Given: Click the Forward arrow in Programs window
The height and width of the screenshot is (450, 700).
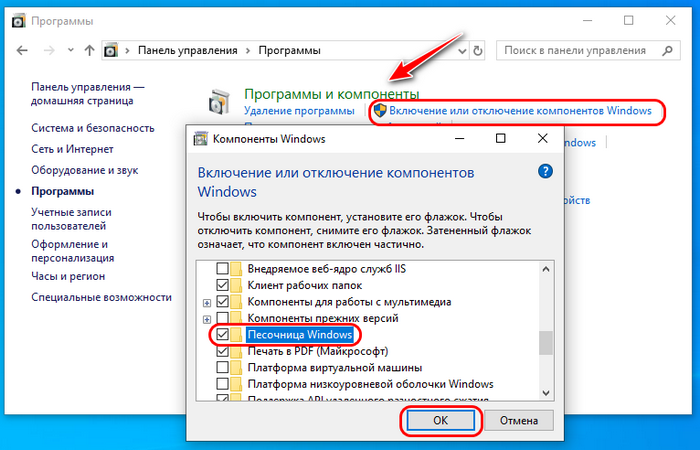Looking at the screenshot, I should [x=49, y=51].
